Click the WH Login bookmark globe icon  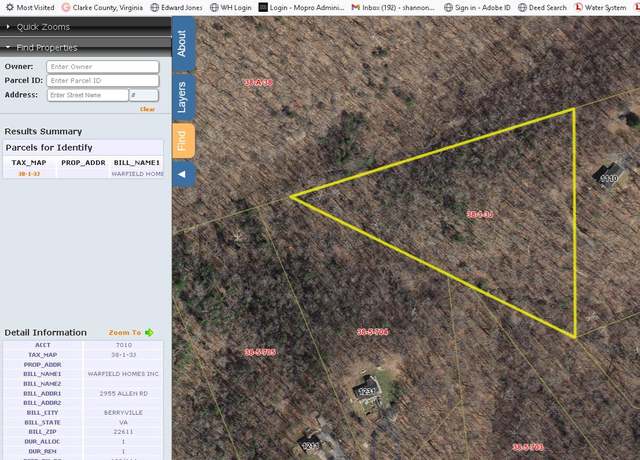tap(214, 7)
